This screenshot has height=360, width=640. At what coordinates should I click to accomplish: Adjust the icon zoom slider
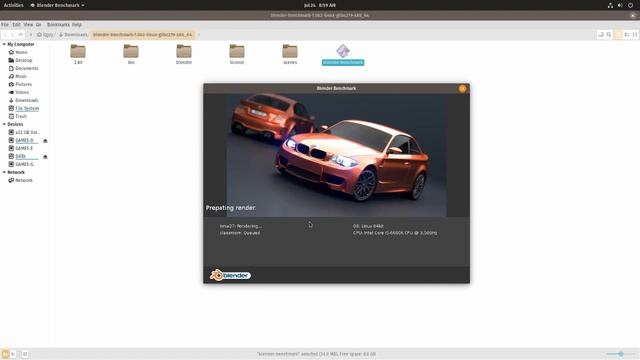click(x=620, y=354)
